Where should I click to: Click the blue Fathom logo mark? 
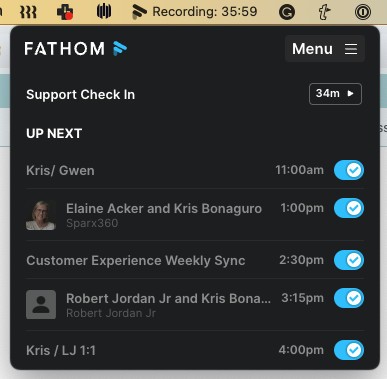[x=120, y=48]
